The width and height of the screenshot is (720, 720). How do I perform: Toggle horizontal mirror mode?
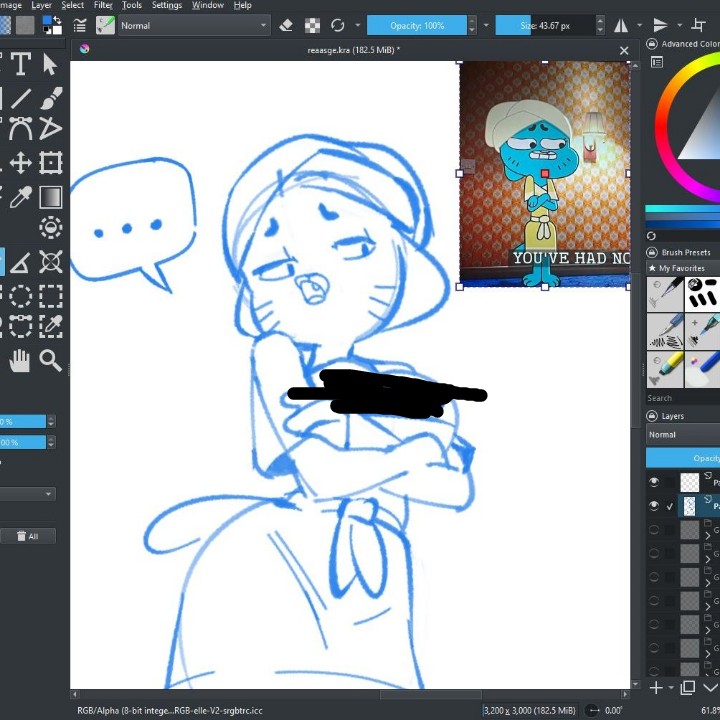[621, 25]
